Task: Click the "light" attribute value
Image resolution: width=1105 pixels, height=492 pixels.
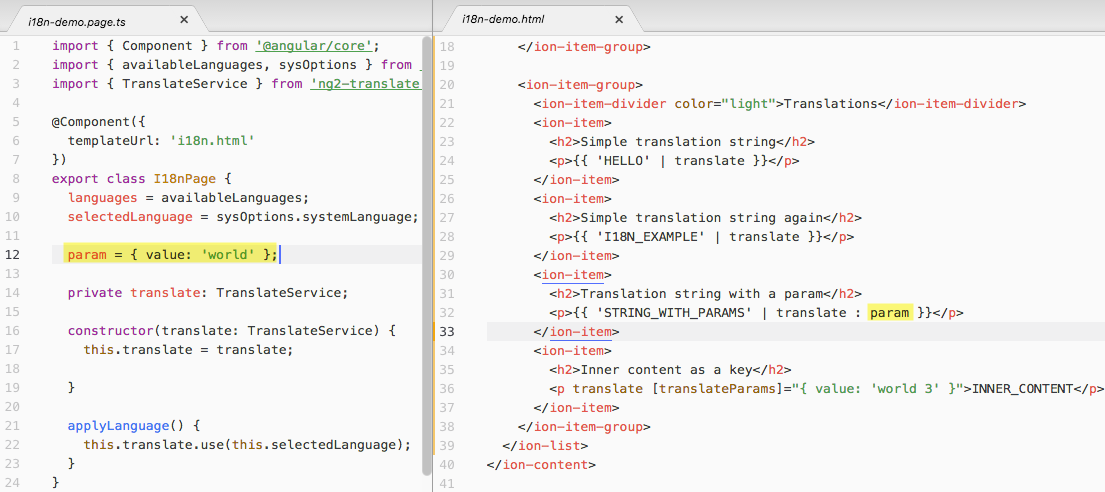Action: pyautogui.click(x=748, y=104)
